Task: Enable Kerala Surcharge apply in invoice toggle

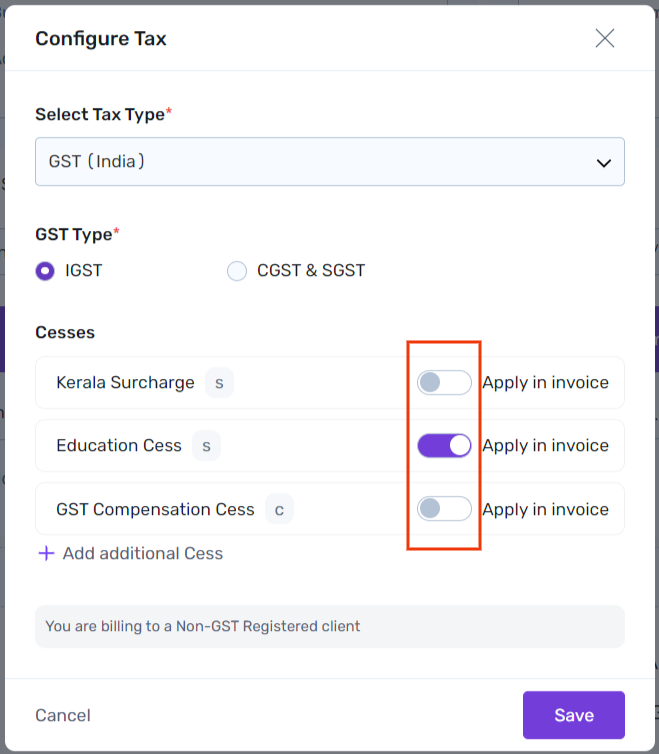Action: [x=444, y=382]
